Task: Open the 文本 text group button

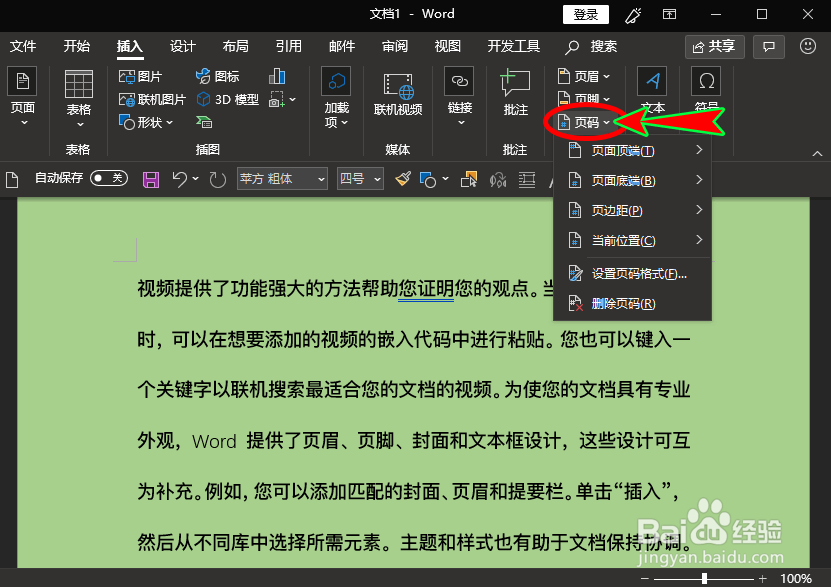Action: coord(652,92)
